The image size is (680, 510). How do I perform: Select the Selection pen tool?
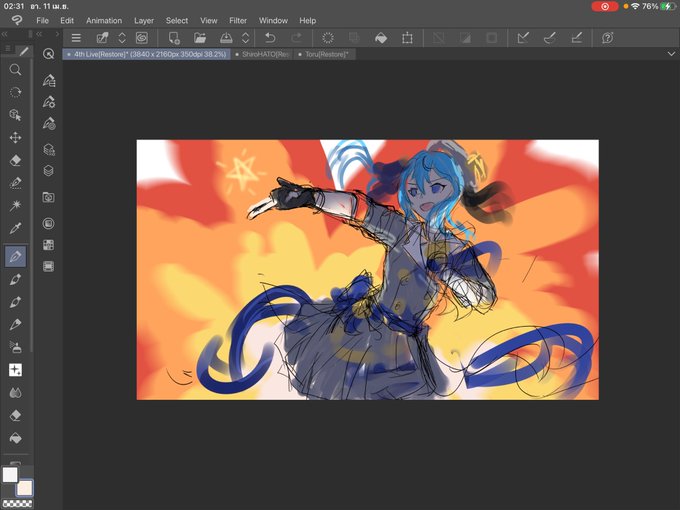click(x=15, y=183)
